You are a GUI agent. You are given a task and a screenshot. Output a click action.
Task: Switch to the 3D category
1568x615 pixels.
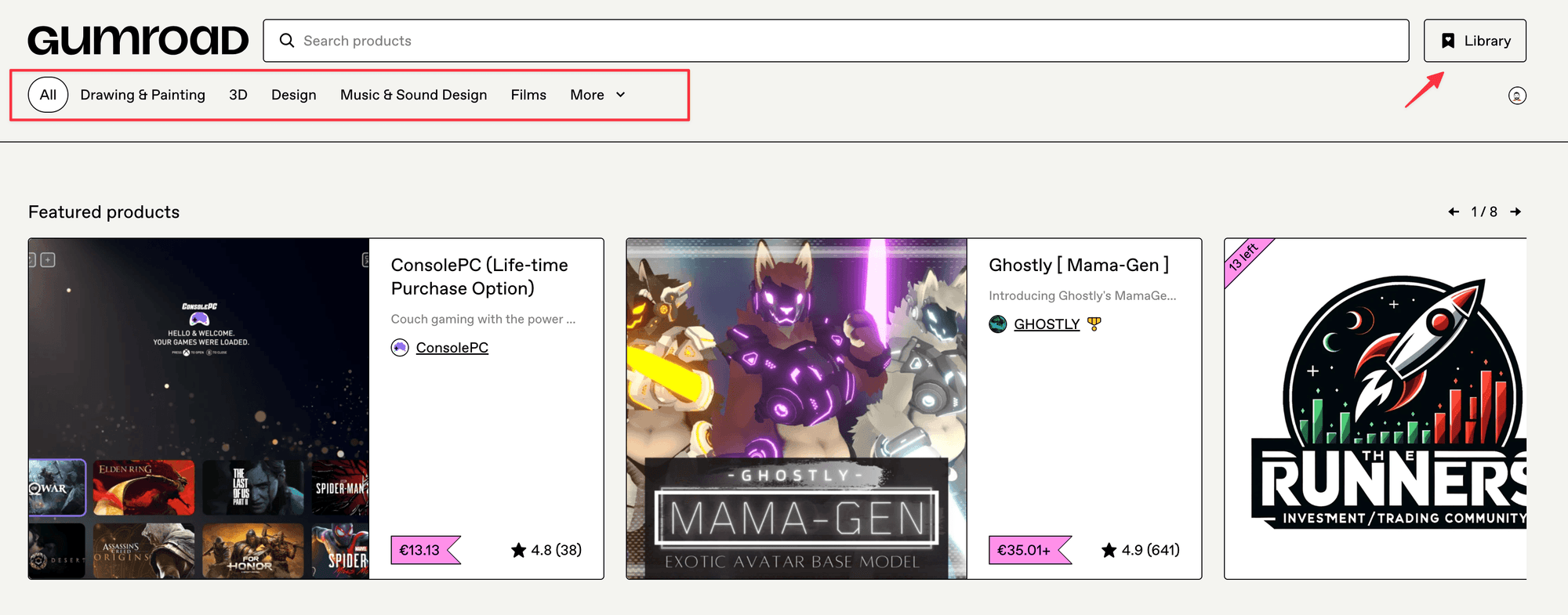pyautogui.click(x=238, y=95)
